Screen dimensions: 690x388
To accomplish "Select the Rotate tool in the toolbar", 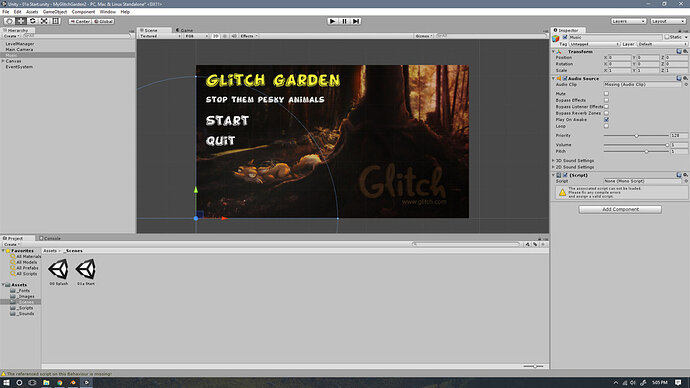I will tap(33, 21).
